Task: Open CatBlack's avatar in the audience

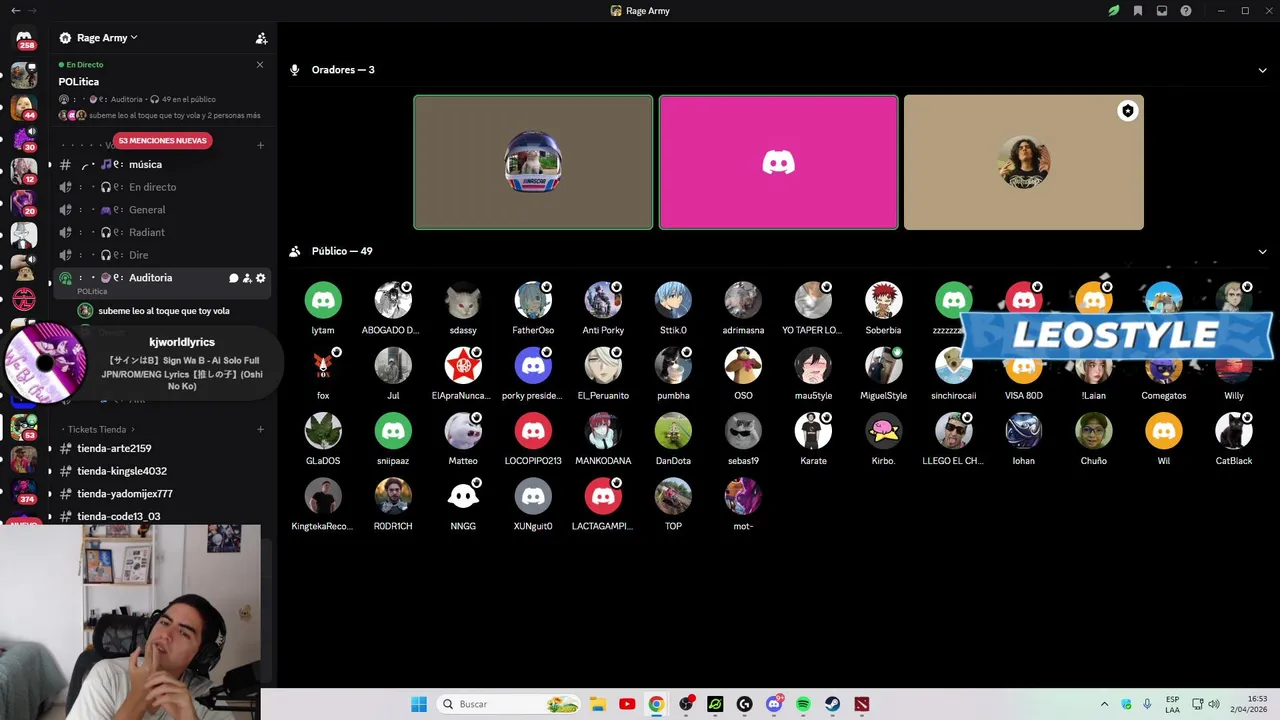Action: (1233, 431)
